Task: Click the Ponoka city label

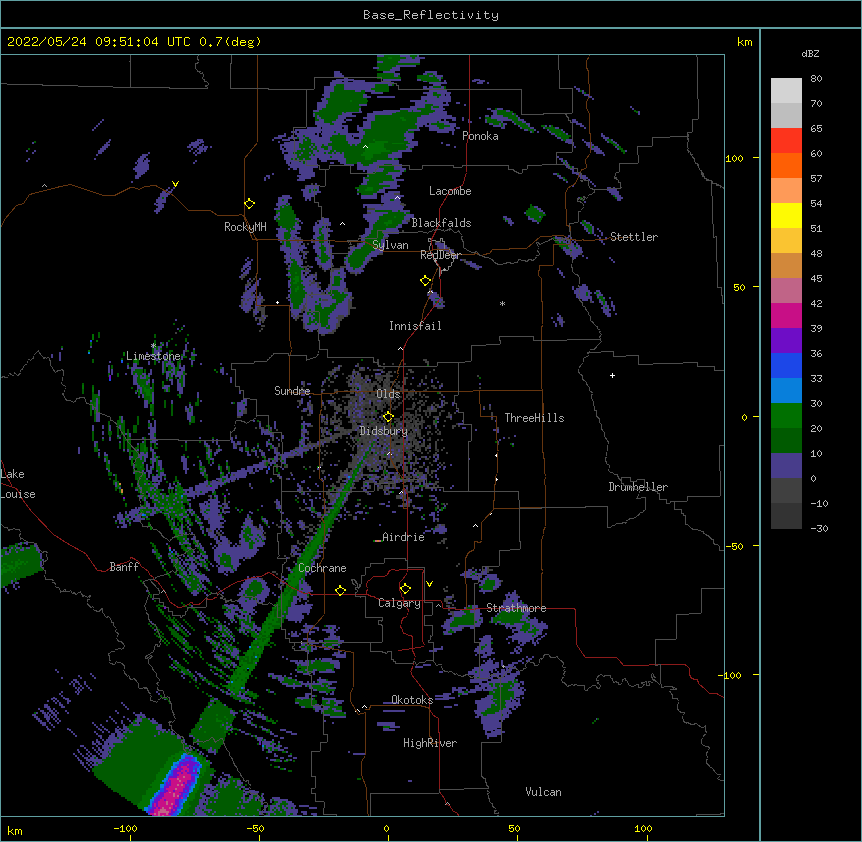Action: point(480,136)
